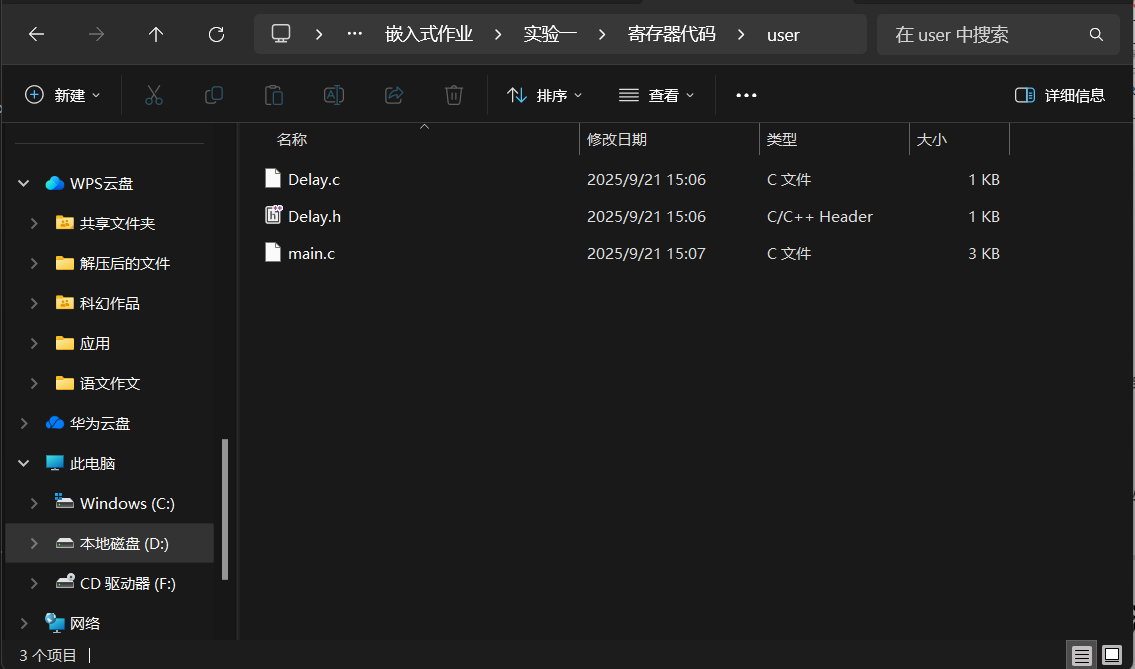Expand the 共享文件夹 tree node

coord(34,224)
